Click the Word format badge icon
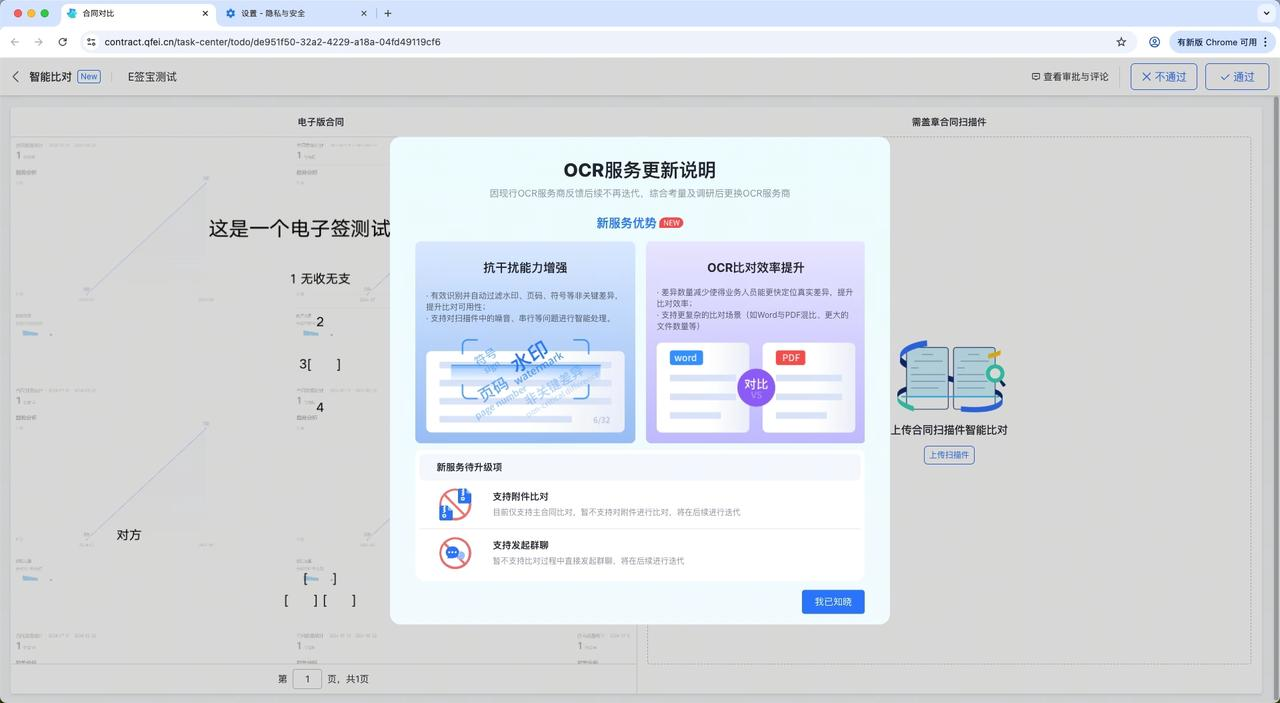Image resolution: width=1280 pixels, height=703 pixels. click(x=684, y=357)
